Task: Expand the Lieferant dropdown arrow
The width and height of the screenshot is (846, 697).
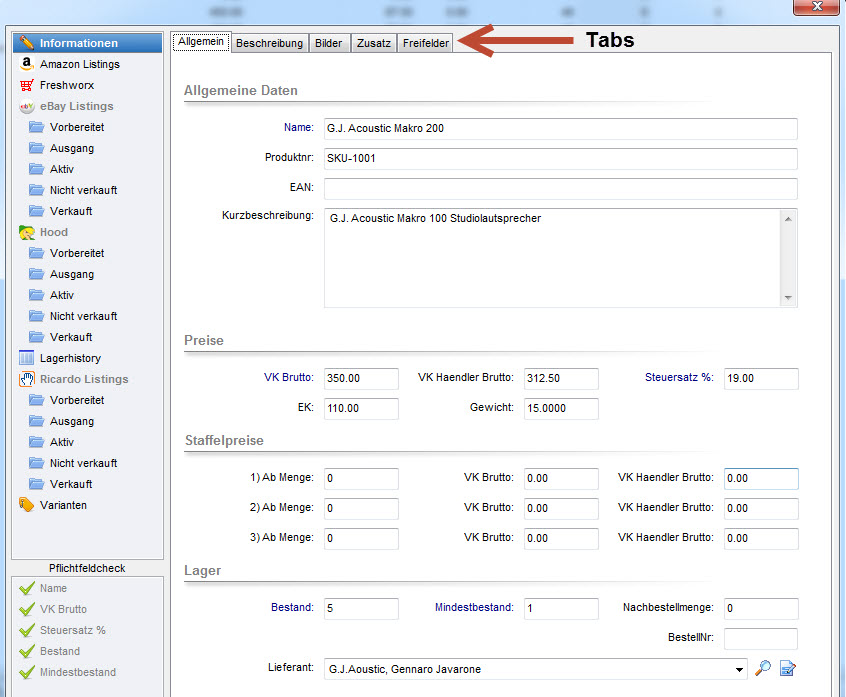Action: click(739, 669)
